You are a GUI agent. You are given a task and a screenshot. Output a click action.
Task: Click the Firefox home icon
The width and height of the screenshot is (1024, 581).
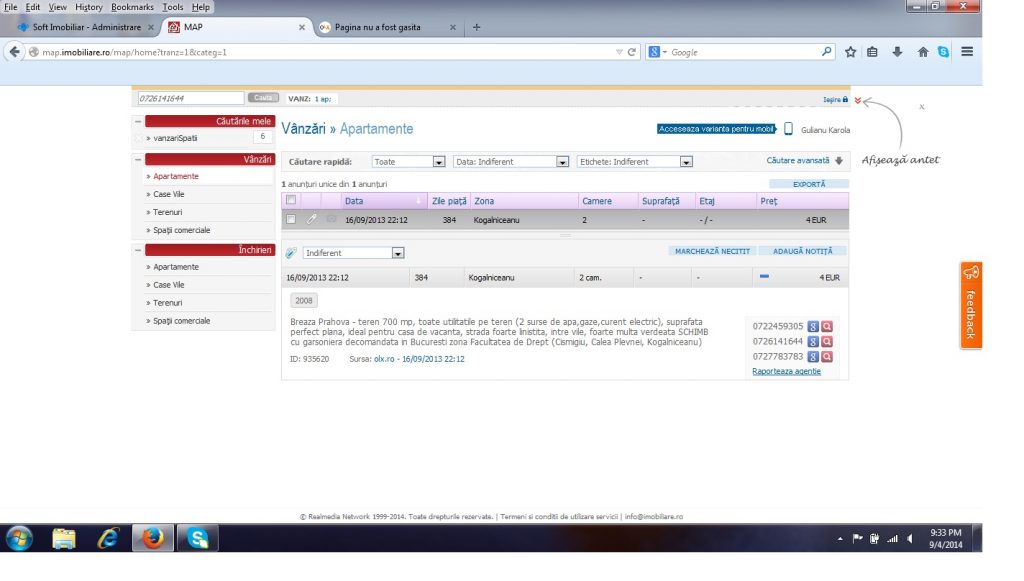[x=923, y=52]
